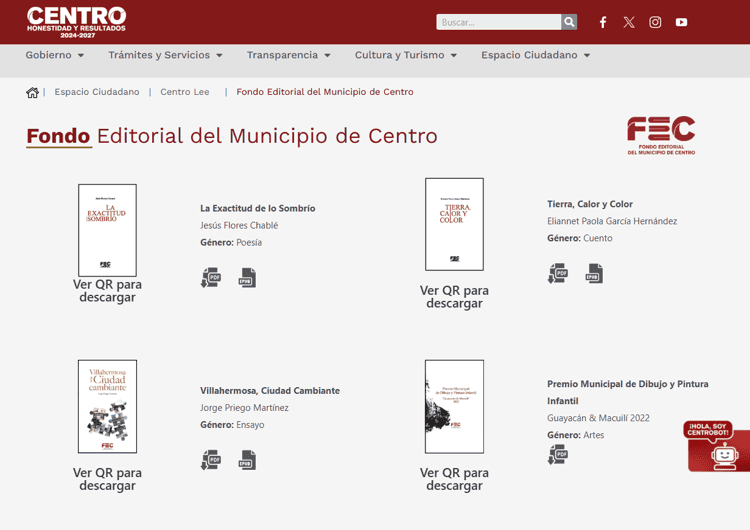
Task: Click the YouTube icon in header
Action: pyautogui.click(x=681, y=22)
